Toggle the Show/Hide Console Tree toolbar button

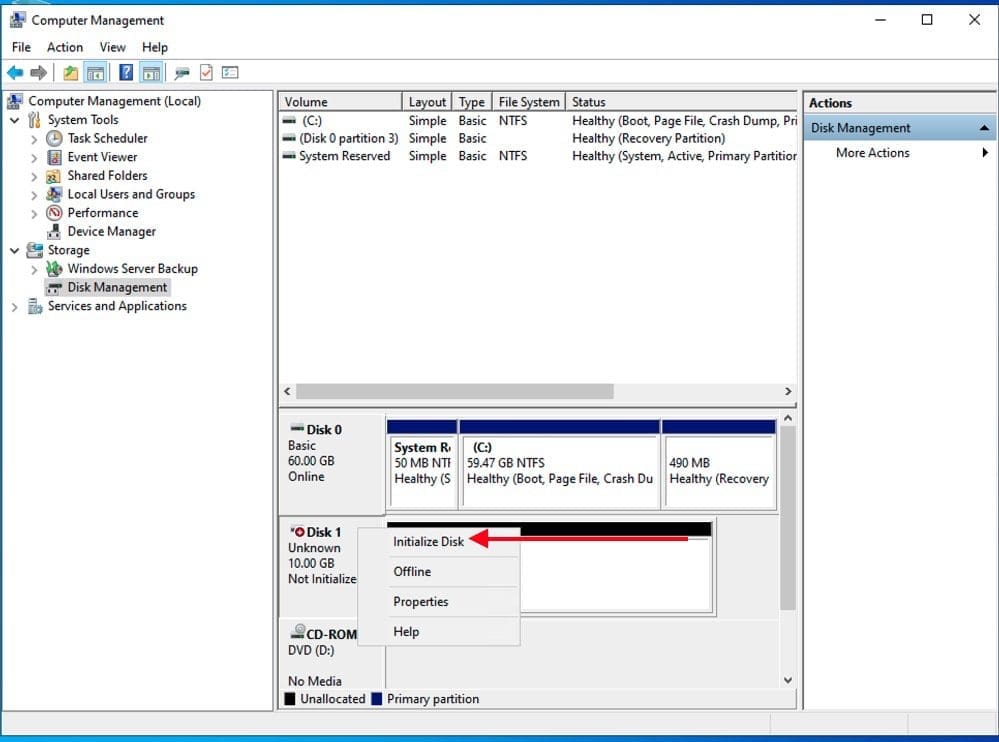click(96, 73)
